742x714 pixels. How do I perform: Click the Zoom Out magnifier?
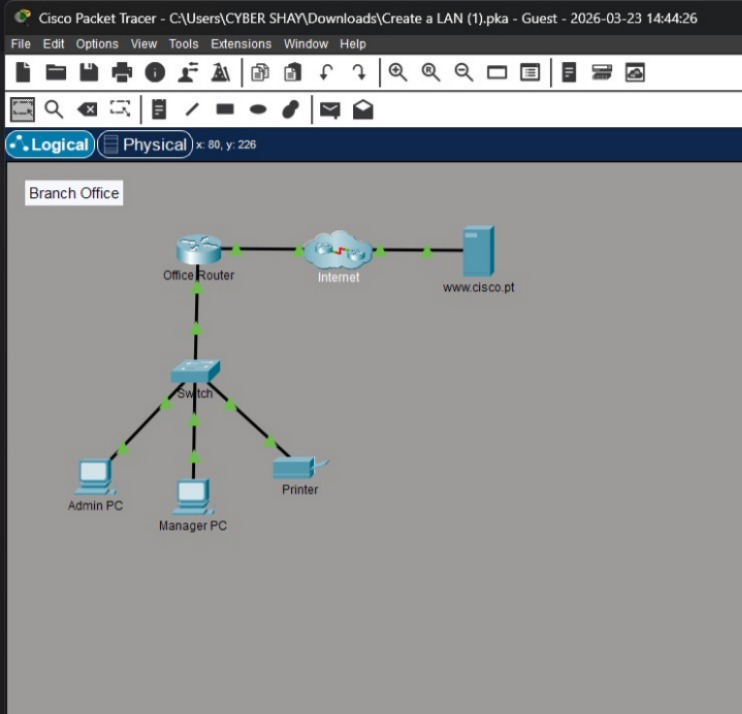click(x=464, y=73)
